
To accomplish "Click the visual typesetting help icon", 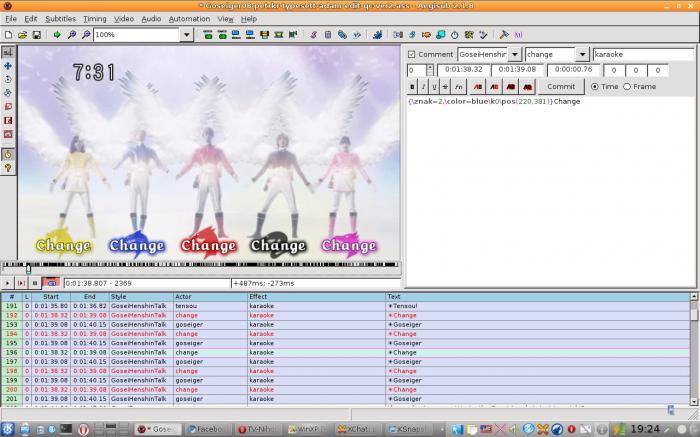I will [8, 168].
